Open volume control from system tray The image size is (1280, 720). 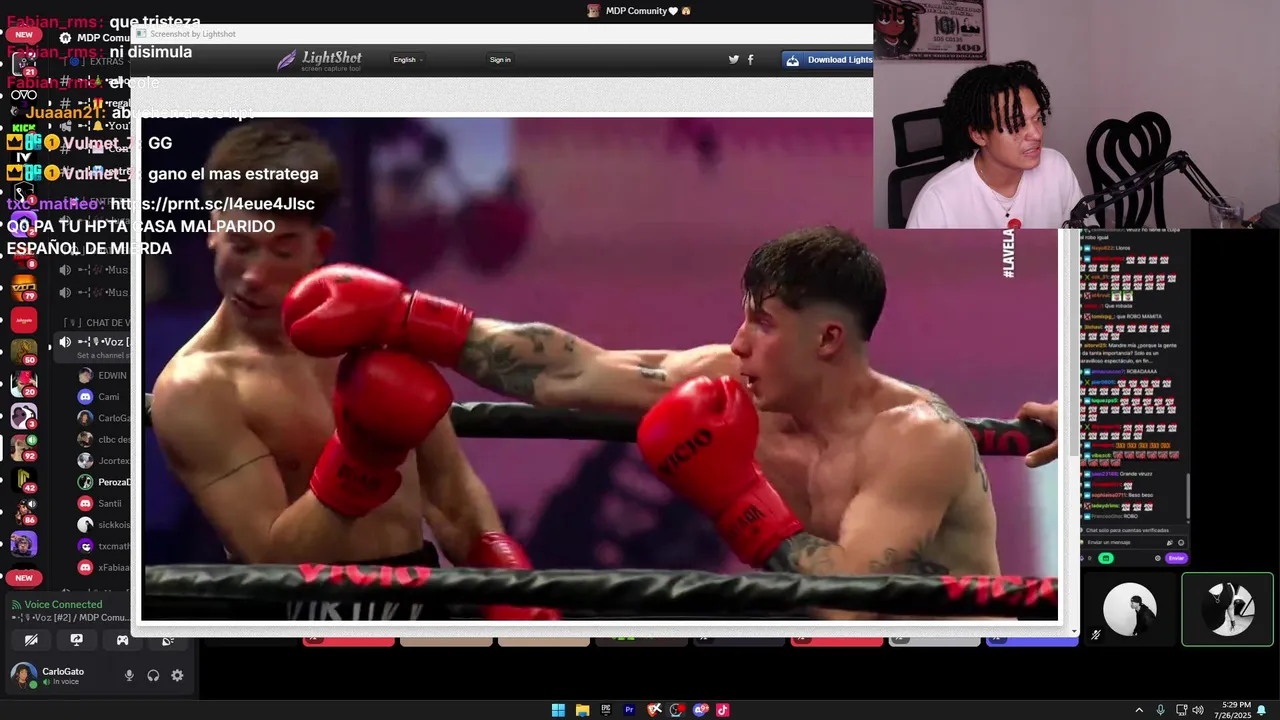pyautogui.click(x=1197, y=710)
